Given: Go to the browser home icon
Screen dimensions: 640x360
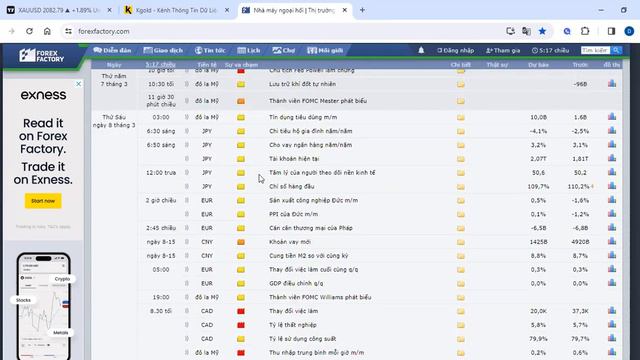Looking at the screenshot, I should pyautogui.click(x=47, y=31).
